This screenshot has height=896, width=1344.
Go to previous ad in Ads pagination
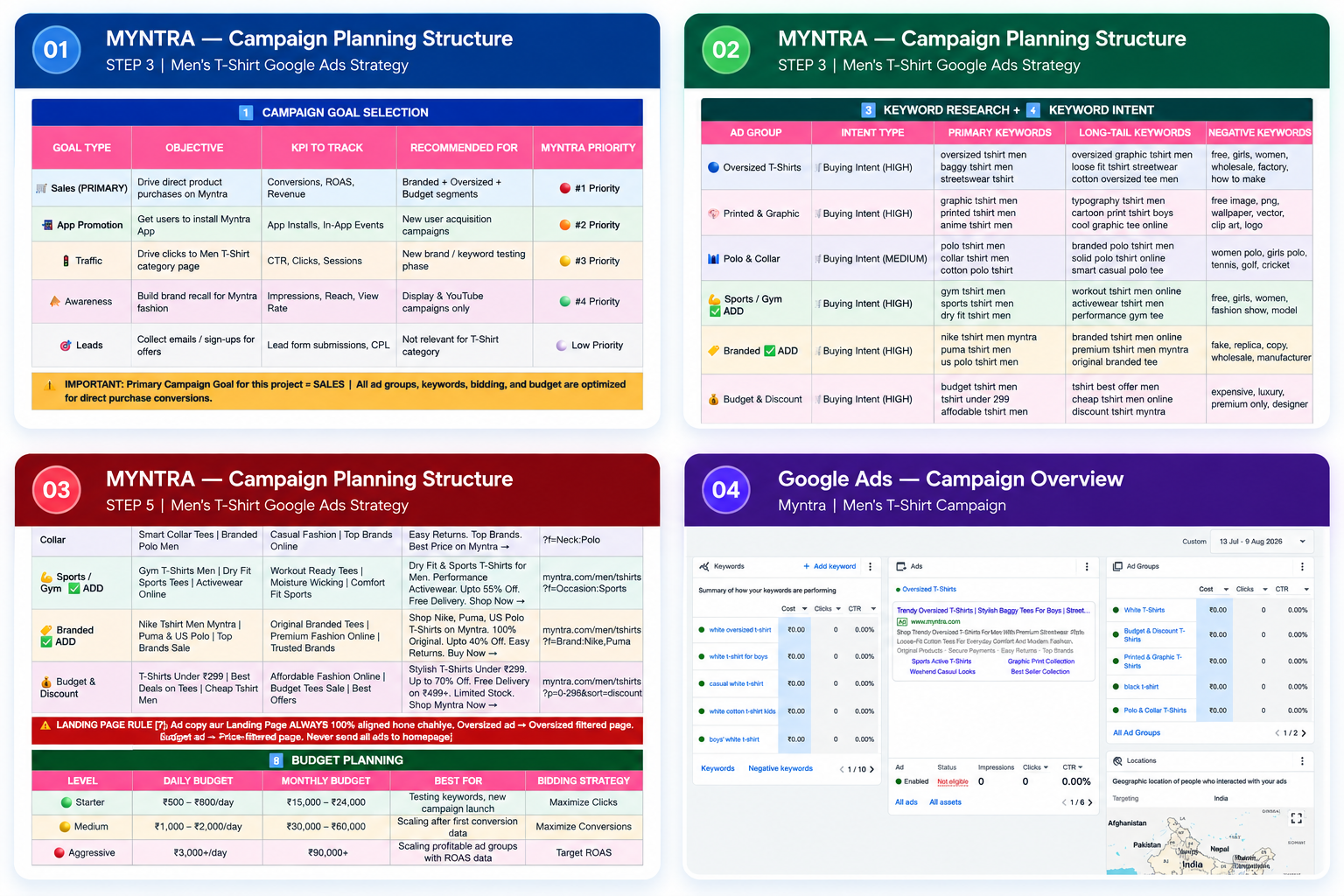coord(1064,801)
